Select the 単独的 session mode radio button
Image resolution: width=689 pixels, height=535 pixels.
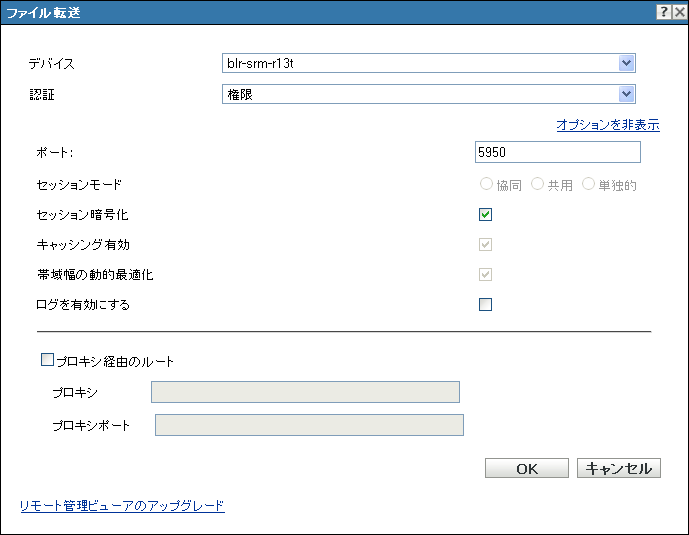[588, 185]
